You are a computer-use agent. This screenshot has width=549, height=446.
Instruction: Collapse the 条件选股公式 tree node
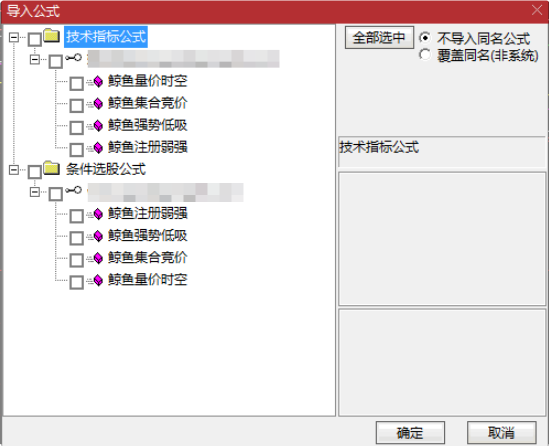[x=14, y=170]
